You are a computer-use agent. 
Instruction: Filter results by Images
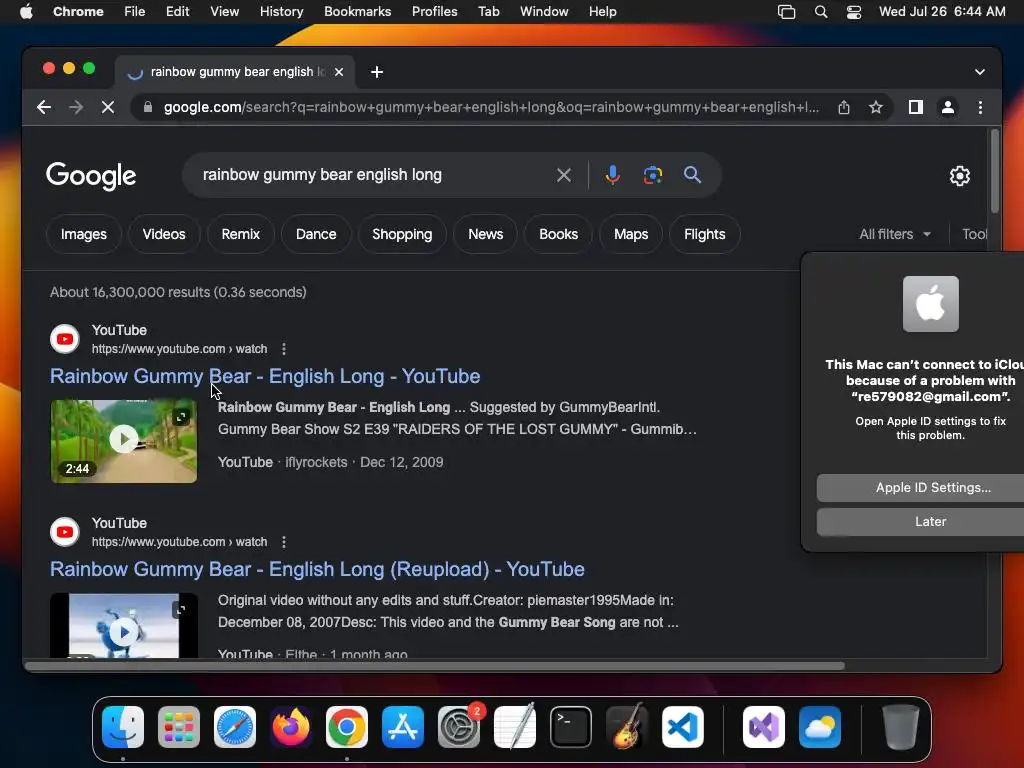coord(84,234)
